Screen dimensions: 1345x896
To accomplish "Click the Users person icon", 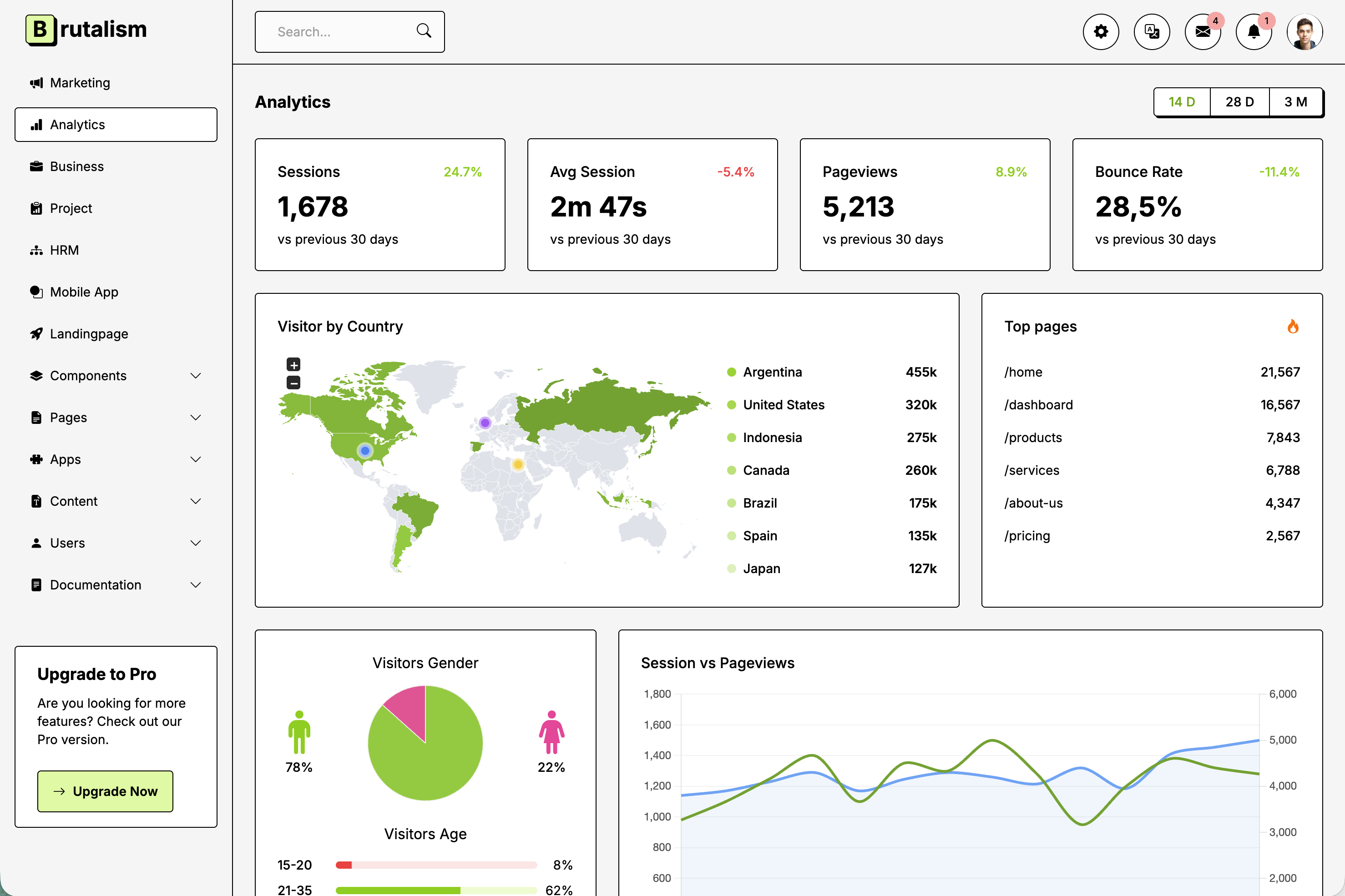I will click(36, 543).
